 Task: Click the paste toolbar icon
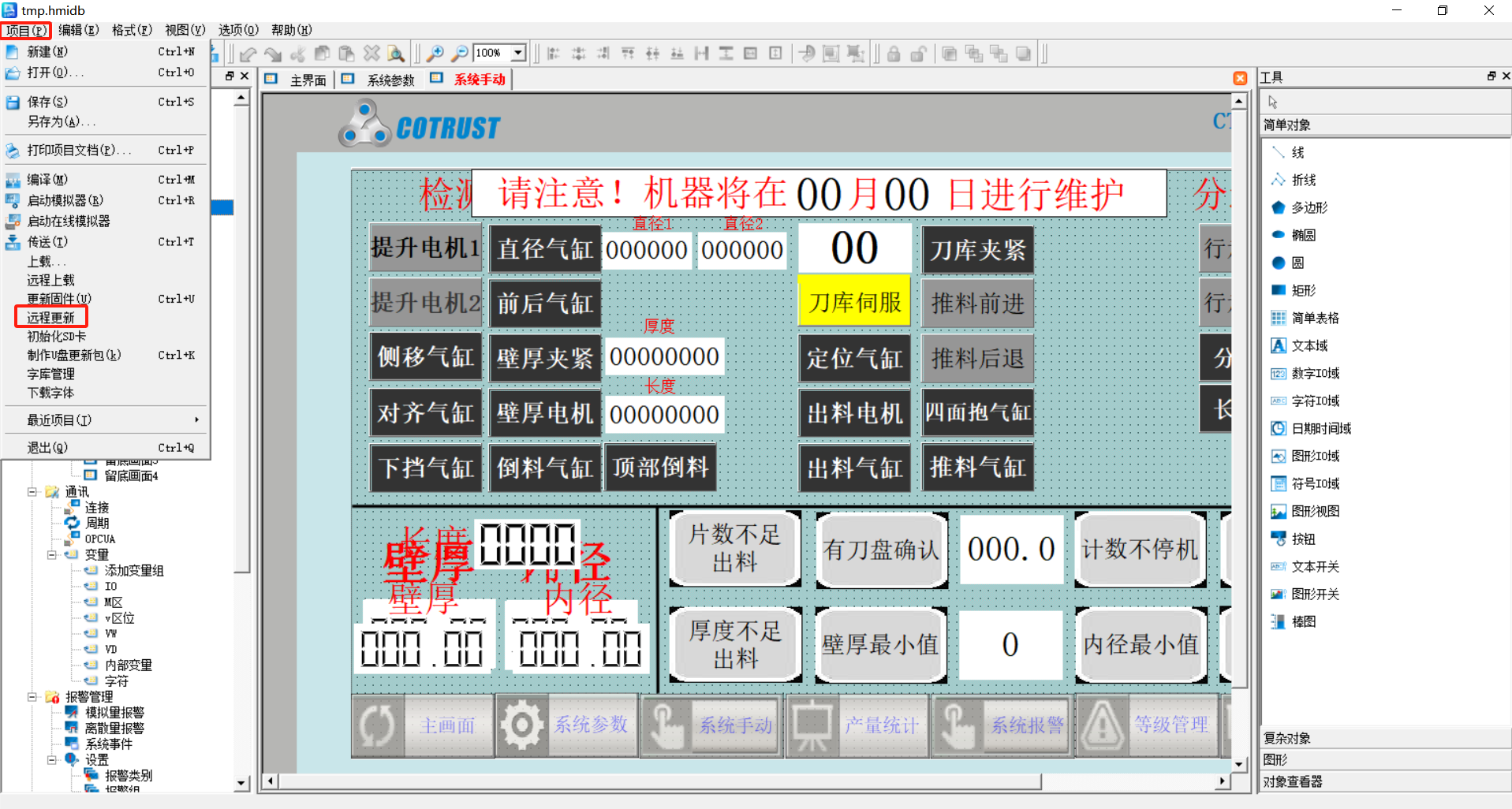[346, 54]
